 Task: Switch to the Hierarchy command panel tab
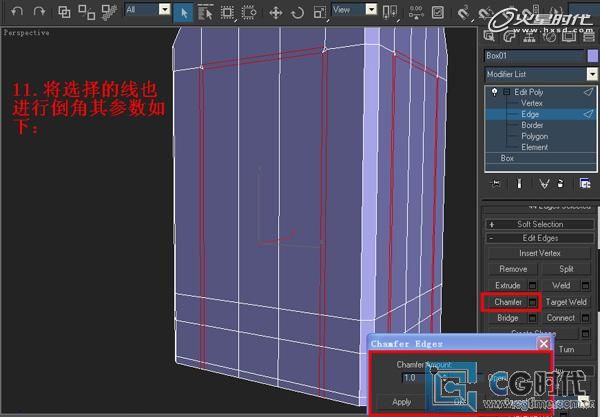(529, 36)
